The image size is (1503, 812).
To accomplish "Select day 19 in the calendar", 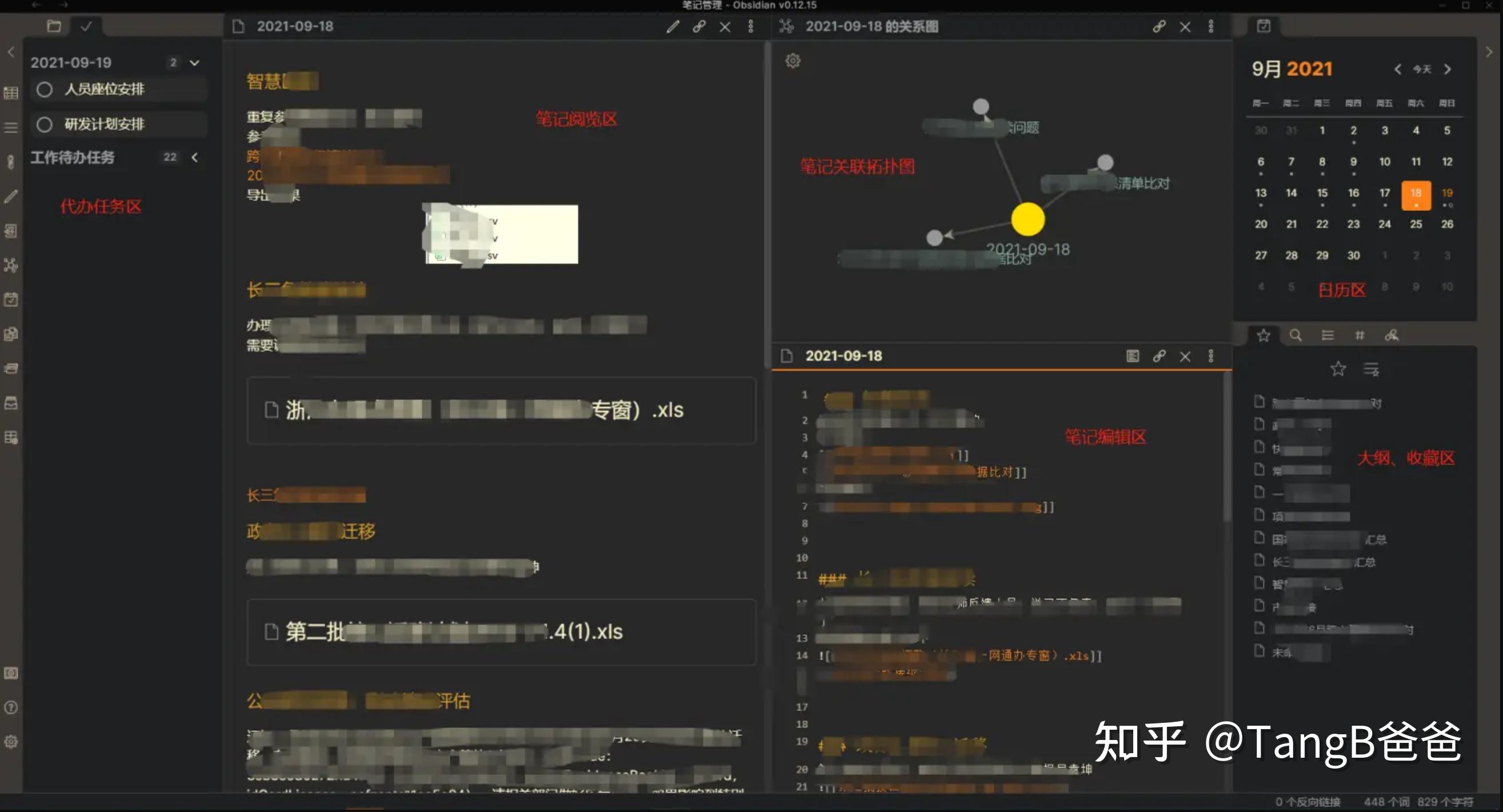I will click(x=1447, y=193).
